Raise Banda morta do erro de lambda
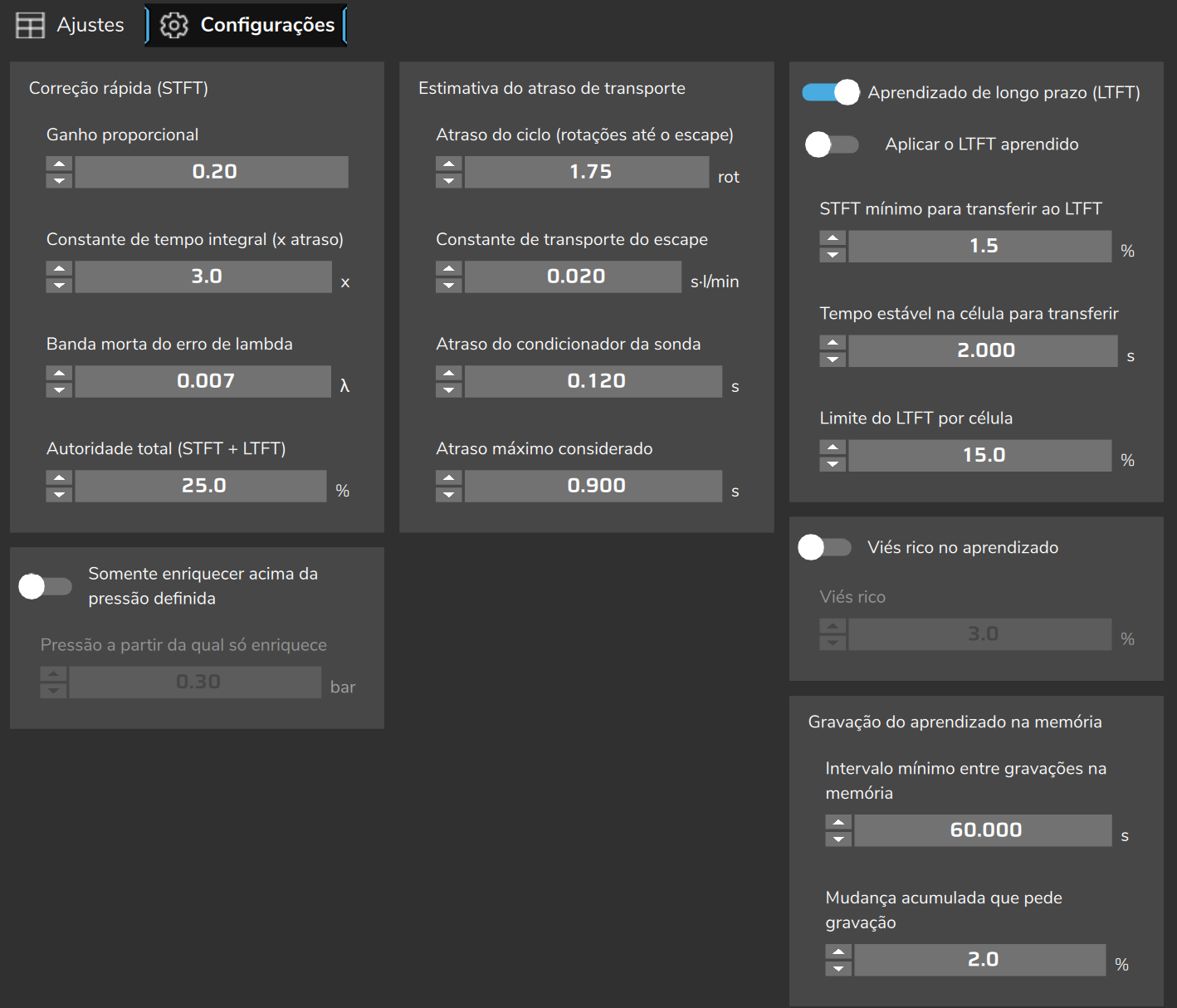This screenshot has height=1008, width=1177. [x=59, y=373]
